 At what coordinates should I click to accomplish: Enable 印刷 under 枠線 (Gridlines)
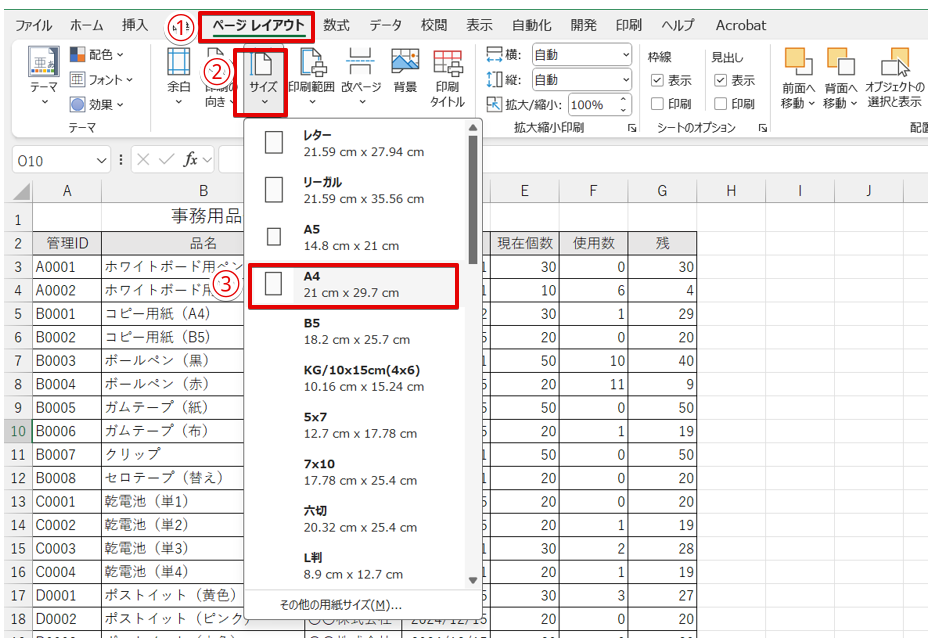(656, 102)
